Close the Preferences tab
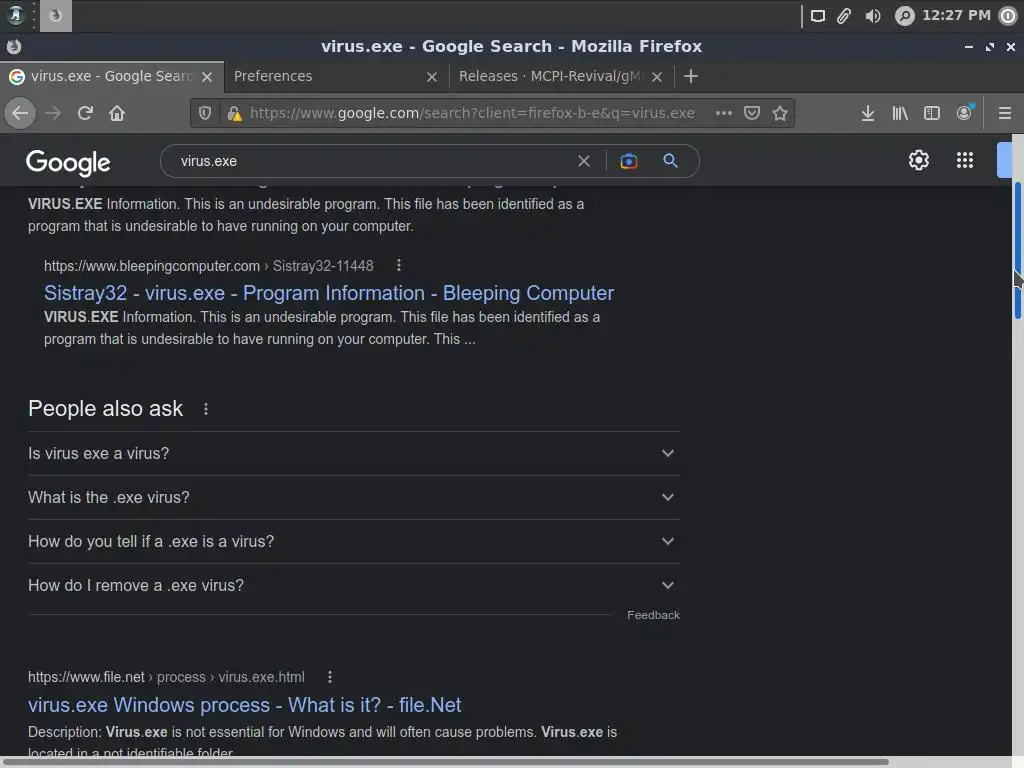The width and height of the screenshot is (1024, 768). point(432,77)
